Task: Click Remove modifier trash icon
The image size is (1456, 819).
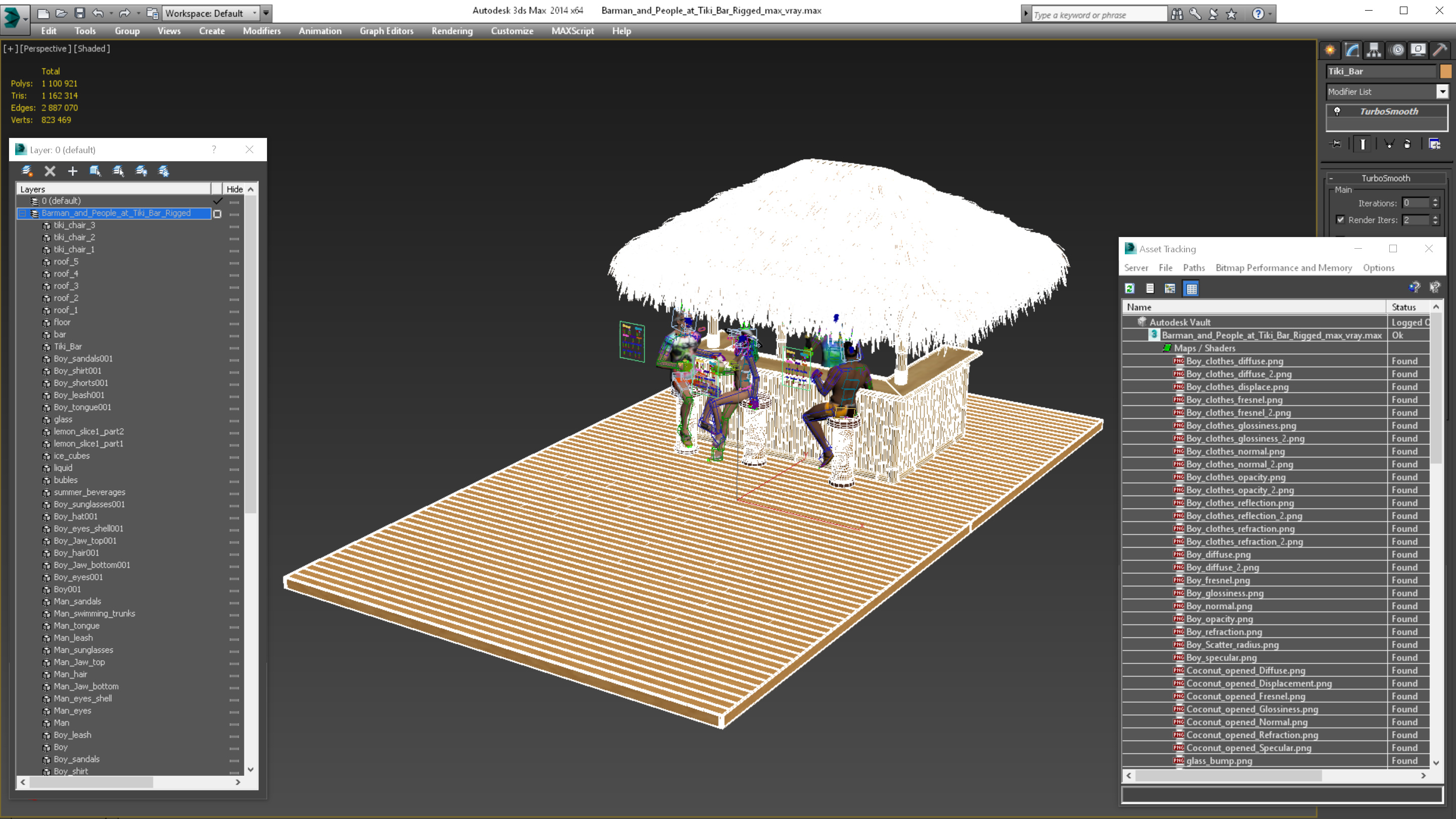Action: pos(1407,144)
